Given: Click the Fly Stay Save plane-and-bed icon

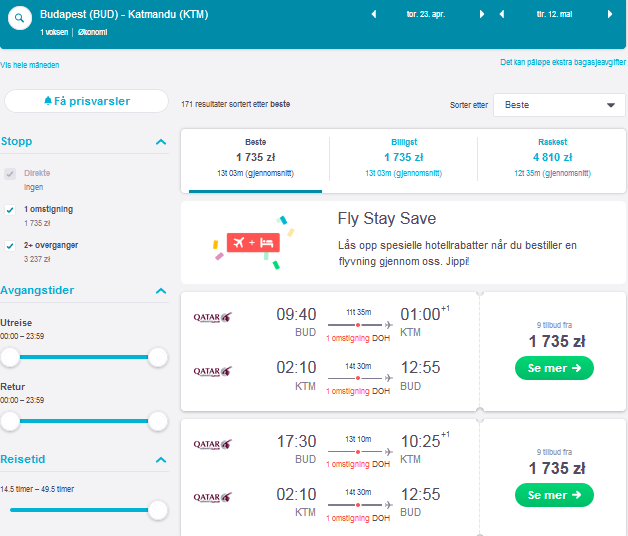Looking at the screenshot, I should [x=253, y=242].
